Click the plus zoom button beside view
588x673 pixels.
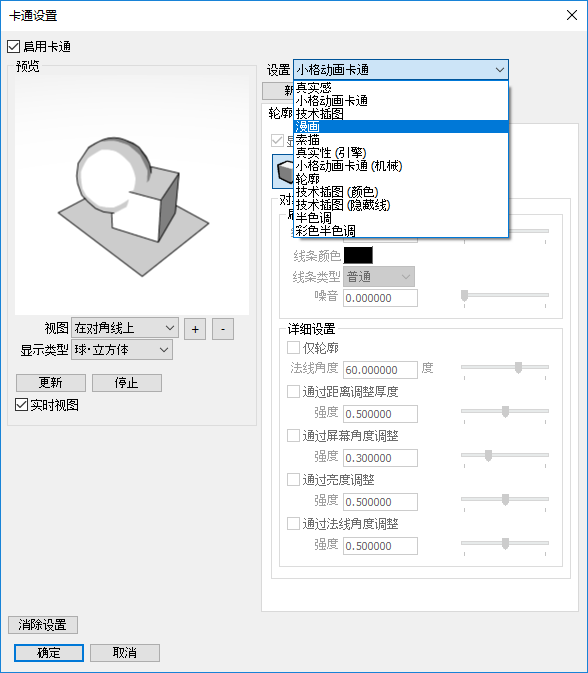click(195, 329)
